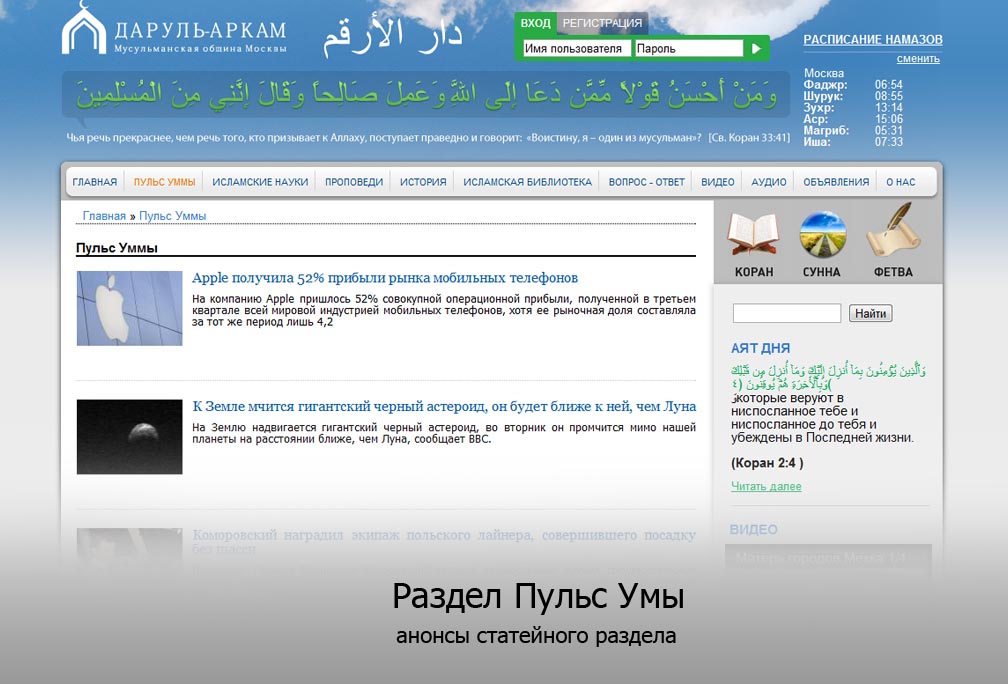
Task: Click the СУННА label in the sidebar
Action: (x=822, y=272)
